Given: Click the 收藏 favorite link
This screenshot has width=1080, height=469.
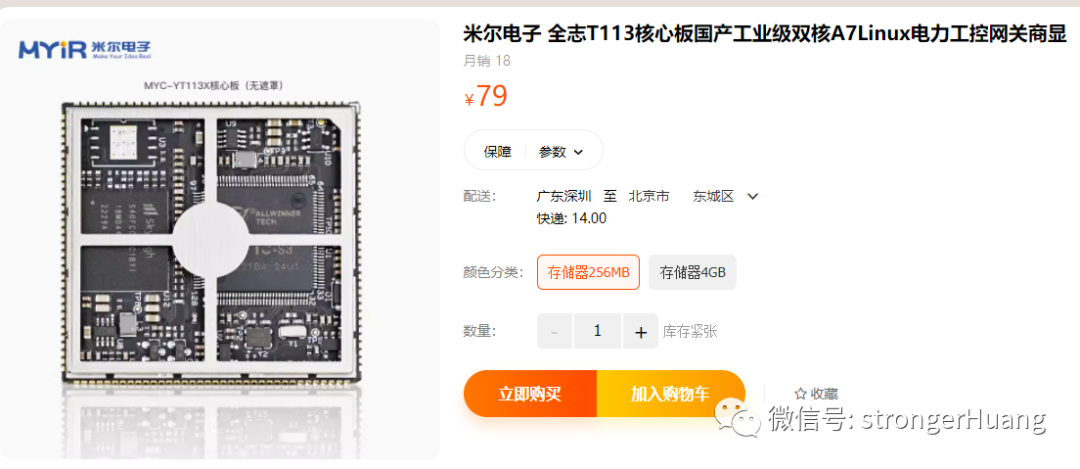Looking at the screenshot, I should (824, 394).
